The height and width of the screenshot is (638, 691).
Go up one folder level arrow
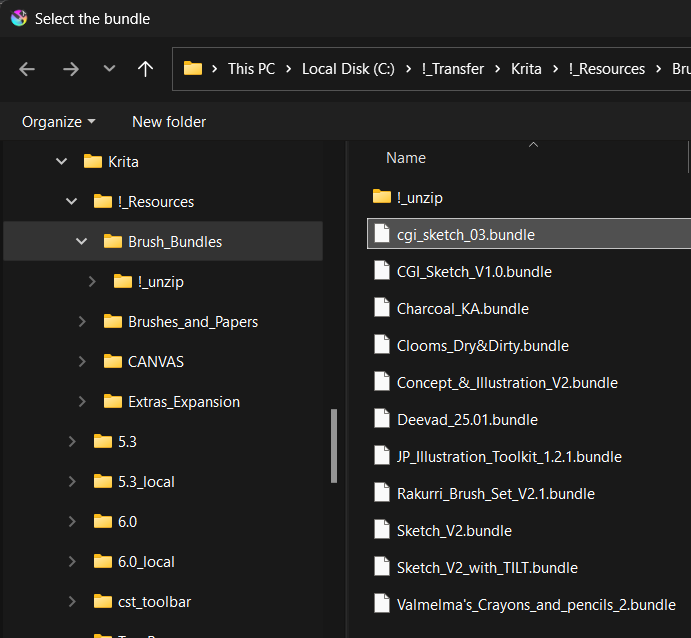pyautogui.click(x=146, y=69)
